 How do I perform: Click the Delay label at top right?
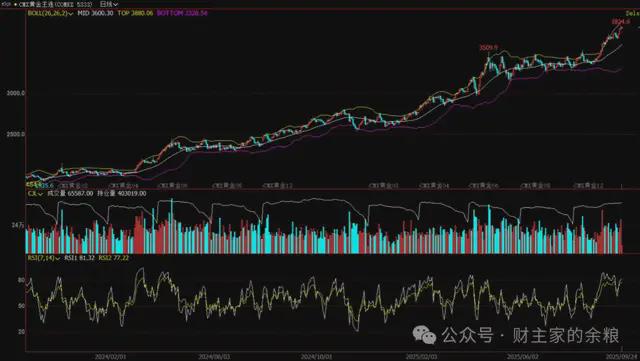632,13
